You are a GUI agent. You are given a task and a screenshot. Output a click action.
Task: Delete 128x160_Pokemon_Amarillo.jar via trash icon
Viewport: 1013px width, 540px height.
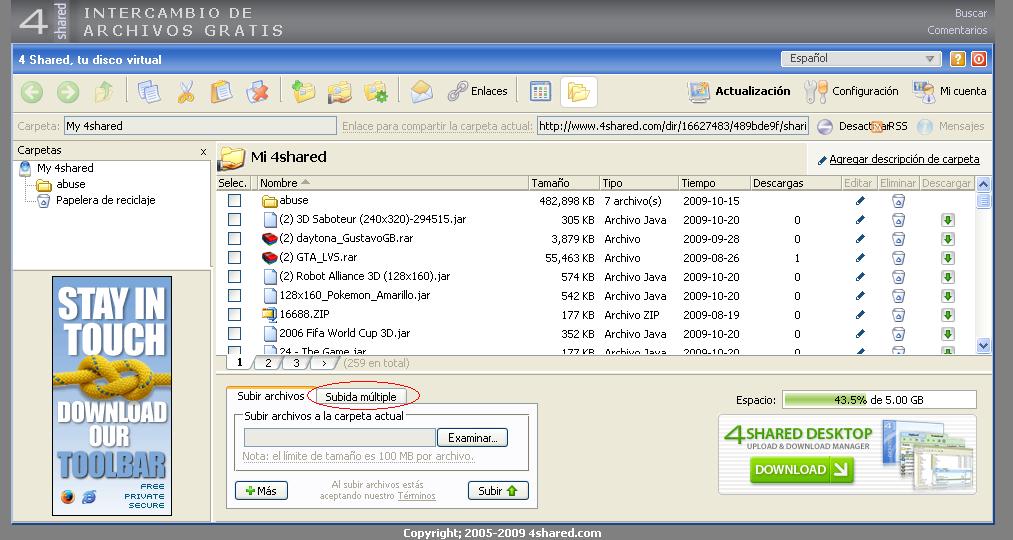[x=898, y=296]
